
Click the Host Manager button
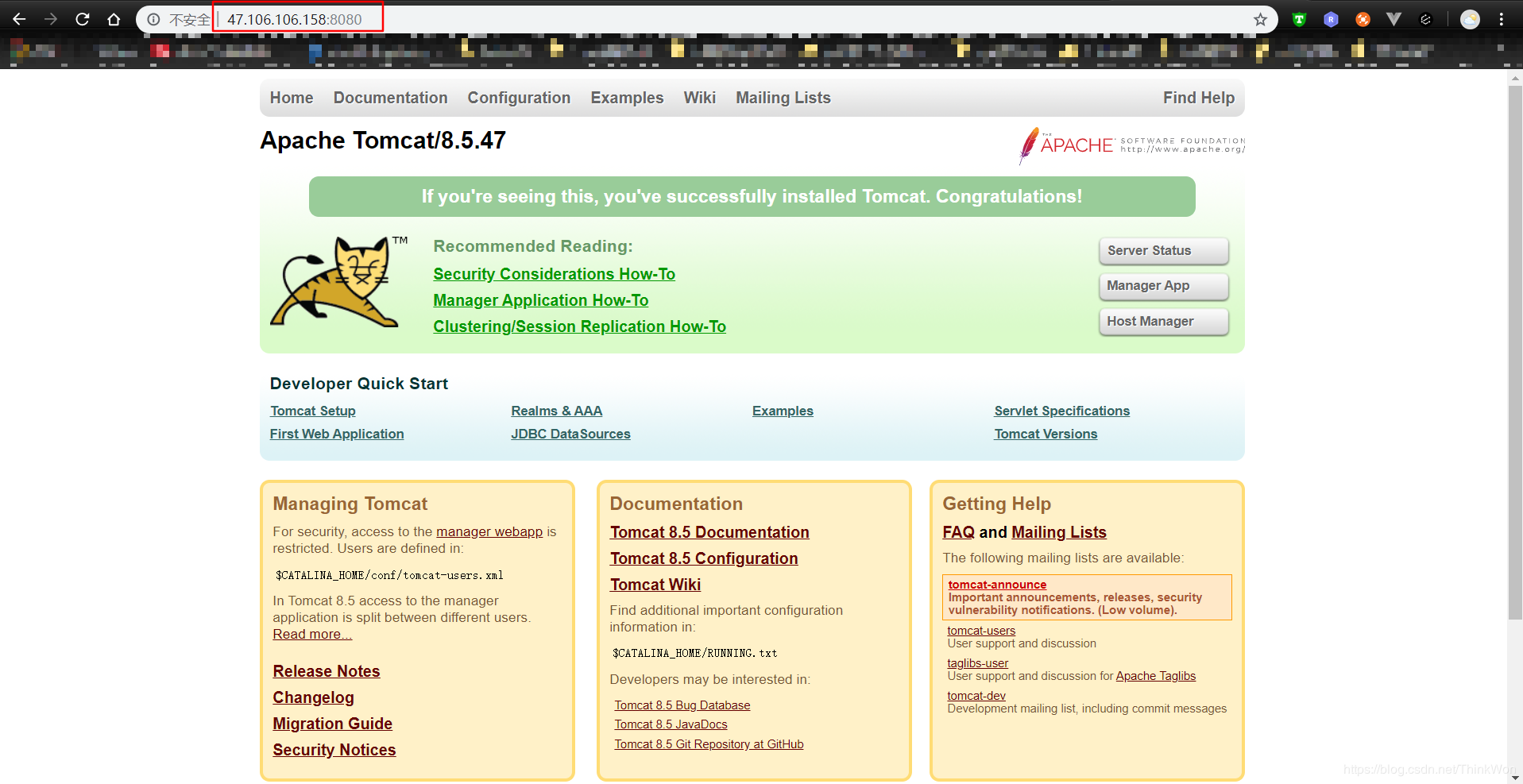pos(1163,322)
